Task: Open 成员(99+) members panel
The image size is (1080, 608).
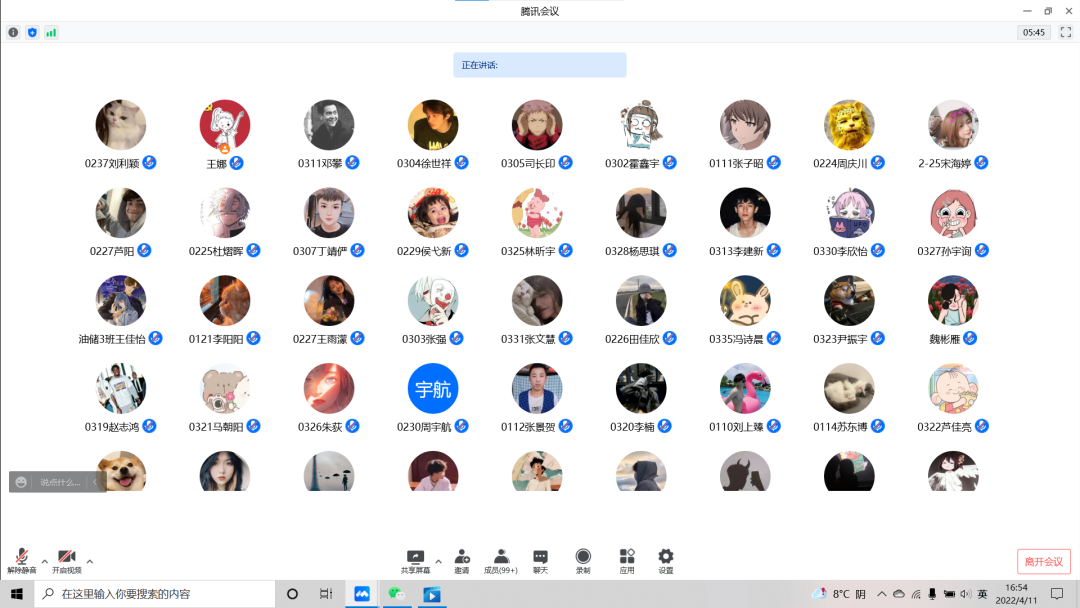Action: pos(501,560)
